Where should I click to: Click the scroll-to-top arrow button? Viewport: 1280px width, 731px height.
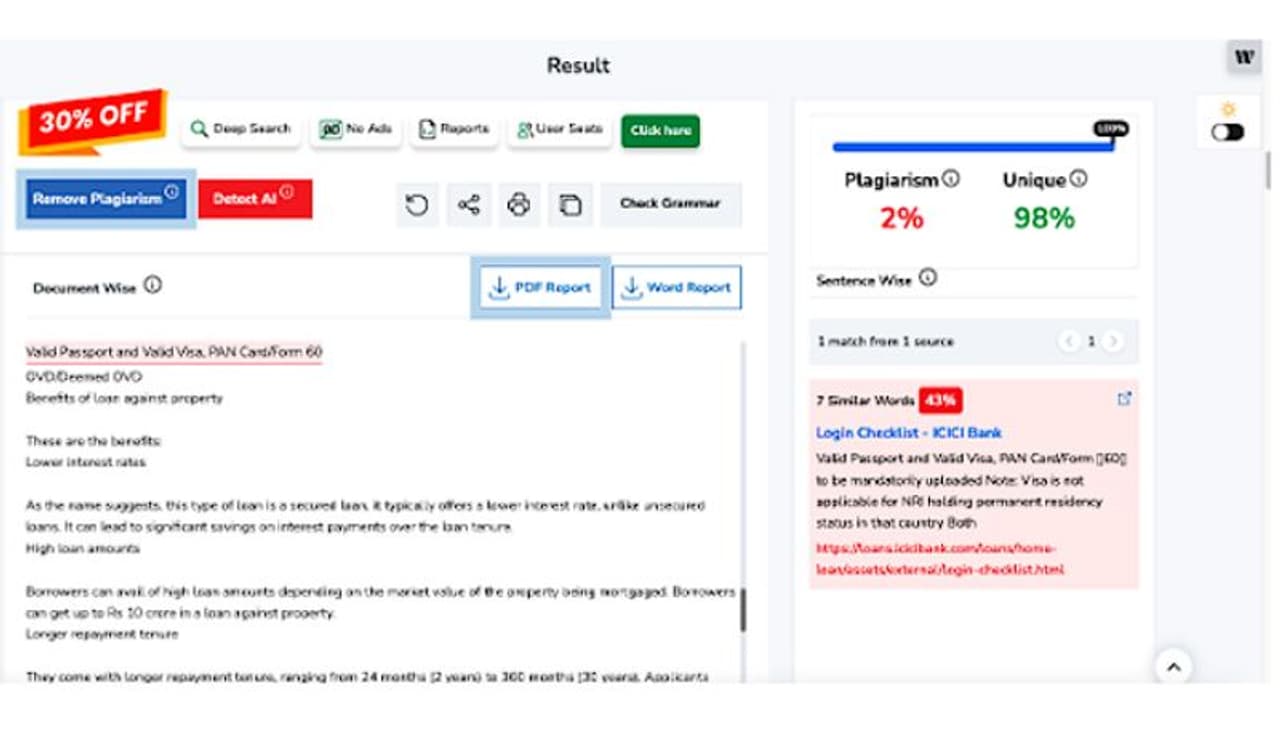[1174, 667]
